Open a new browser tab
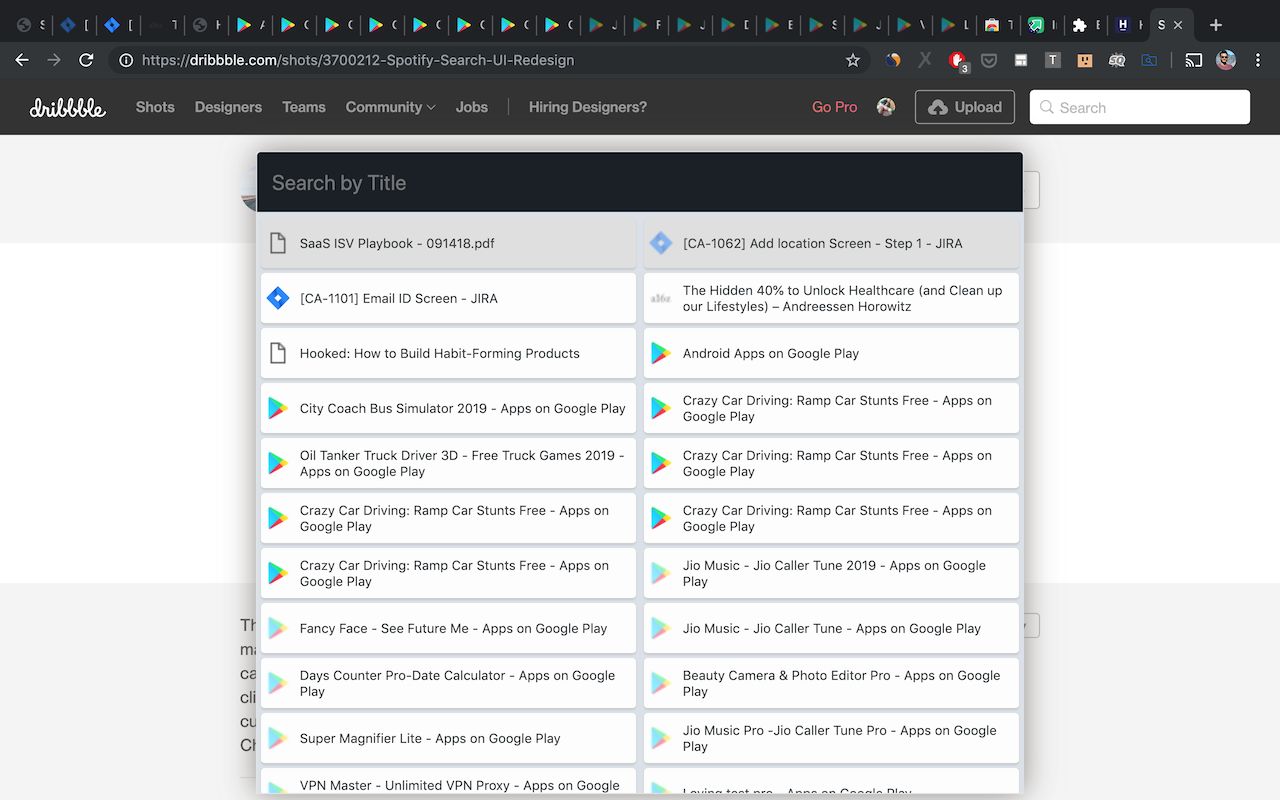Screen dimensions: 1280x800 [1216, 25]
